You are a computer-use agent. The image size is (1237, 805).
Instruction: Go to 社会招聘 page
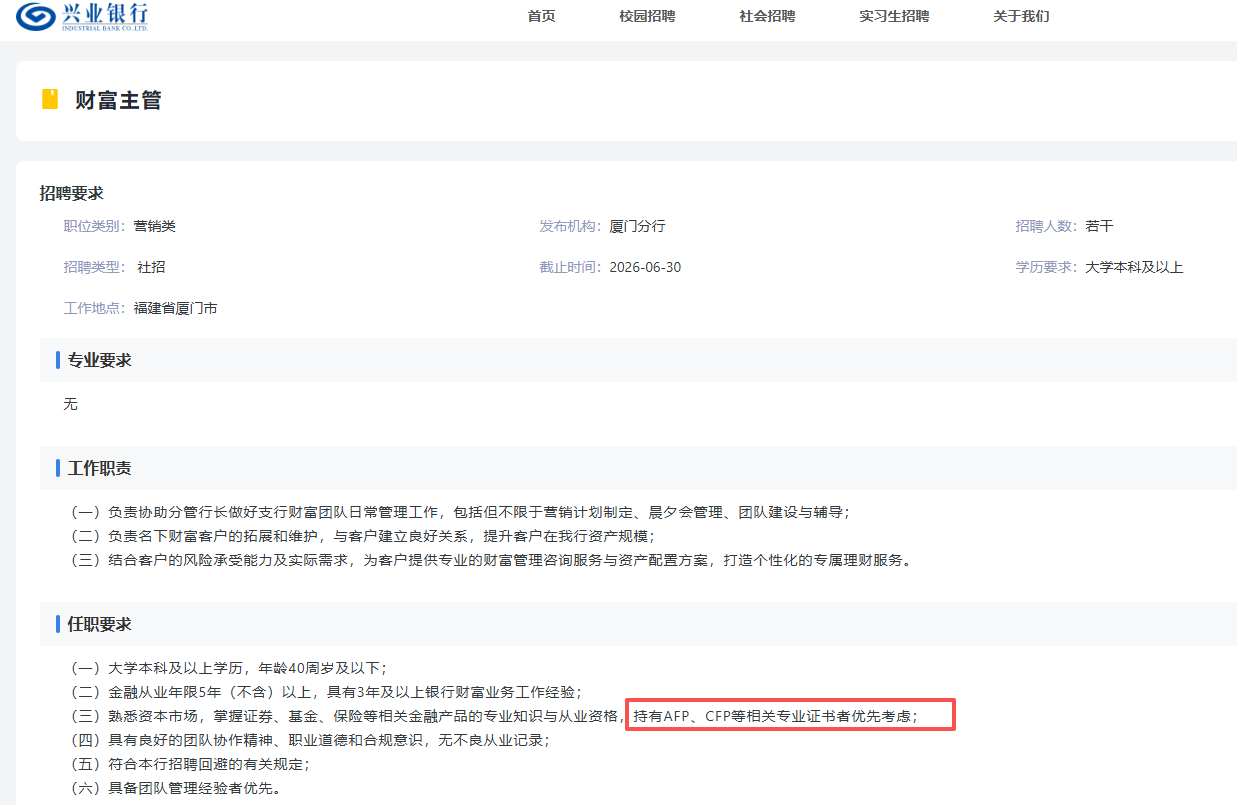pos(767,16)
